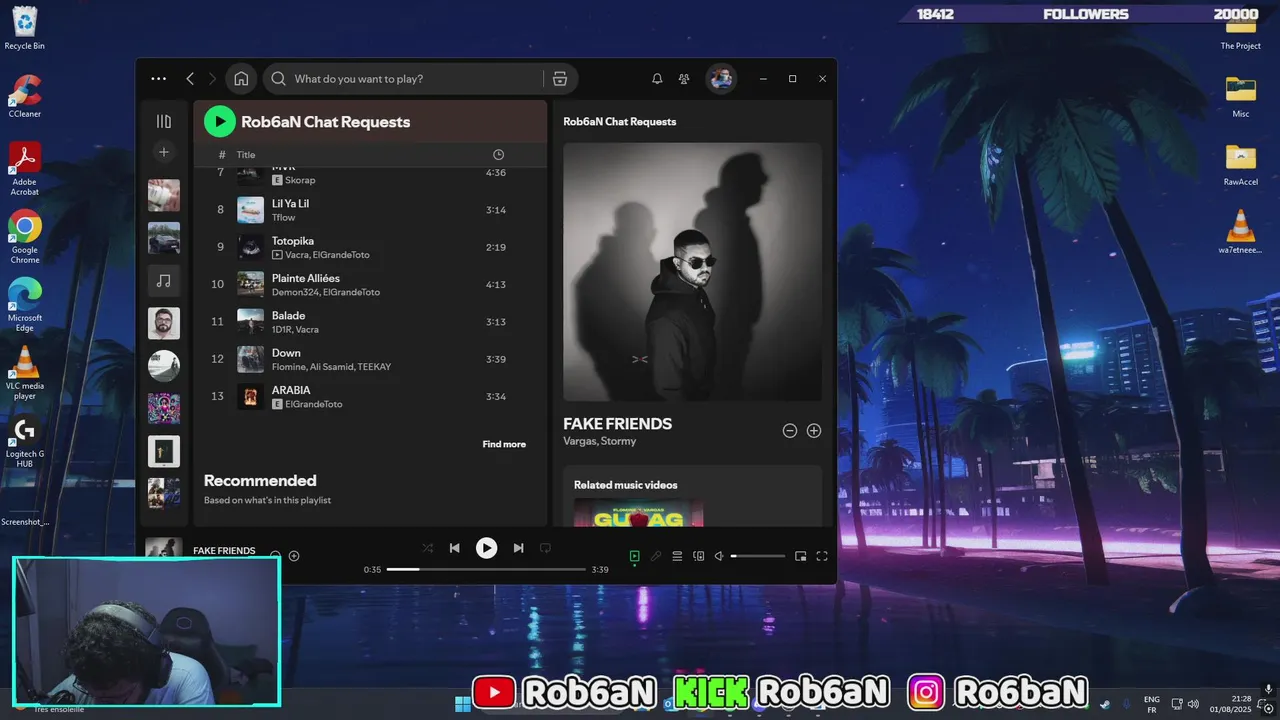
Task: Open the Spotify three-dots menu
Action: 159,79
